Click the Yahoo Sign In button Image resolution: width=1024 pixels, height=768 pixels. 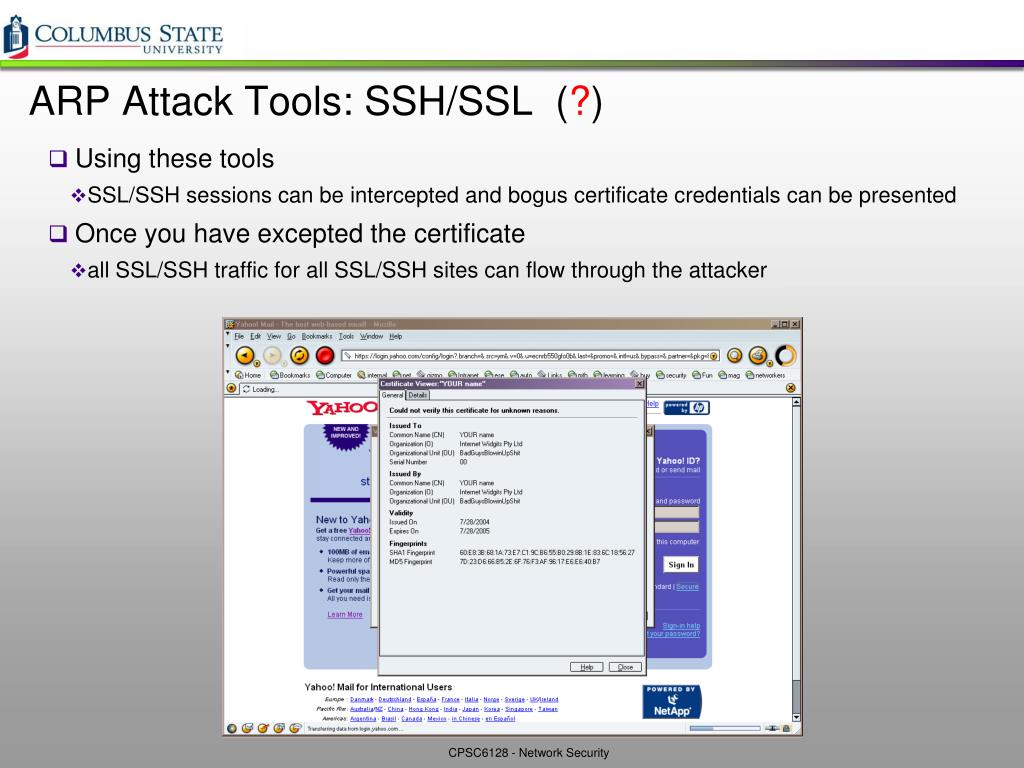[x=681, y=564]
